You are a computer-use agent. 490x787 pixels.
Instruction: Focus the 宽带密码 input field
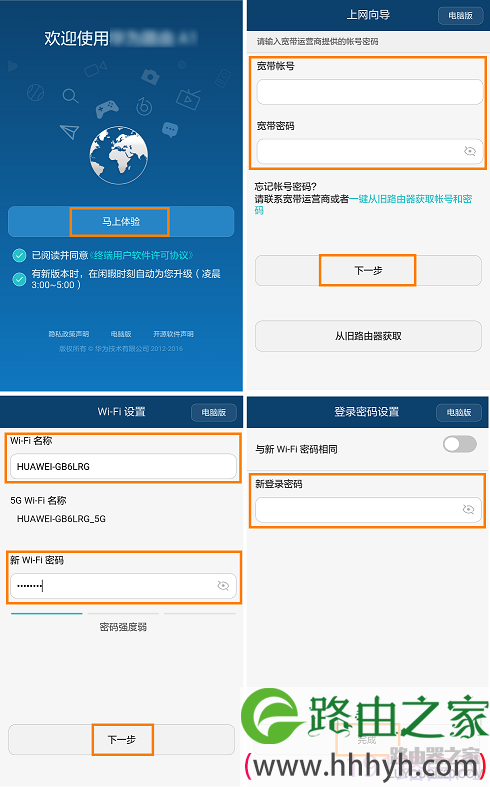coord(370,152)
